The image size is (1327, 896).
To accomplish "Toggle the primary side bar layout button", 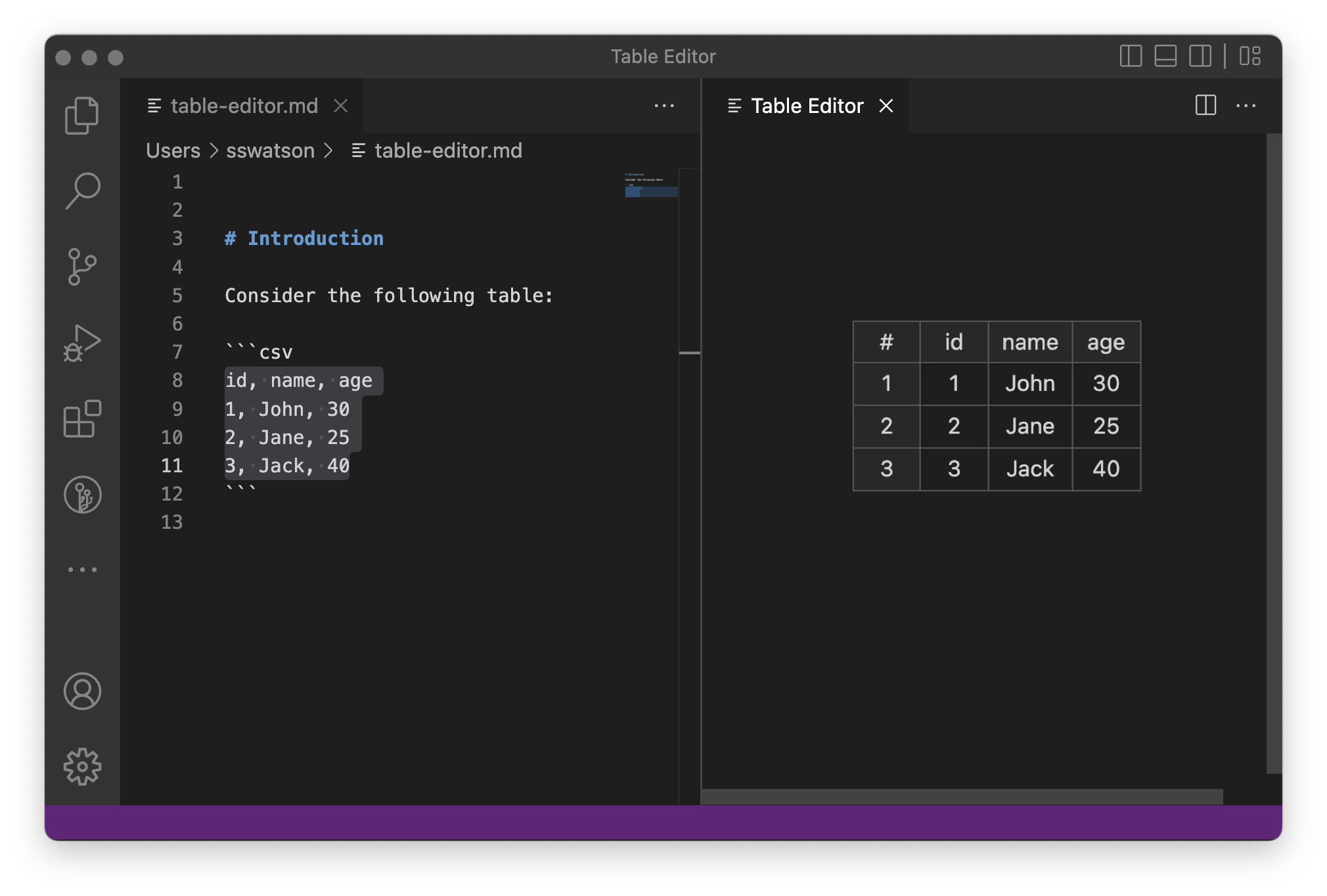I will pyautogui.click(x=1131, y=56).
